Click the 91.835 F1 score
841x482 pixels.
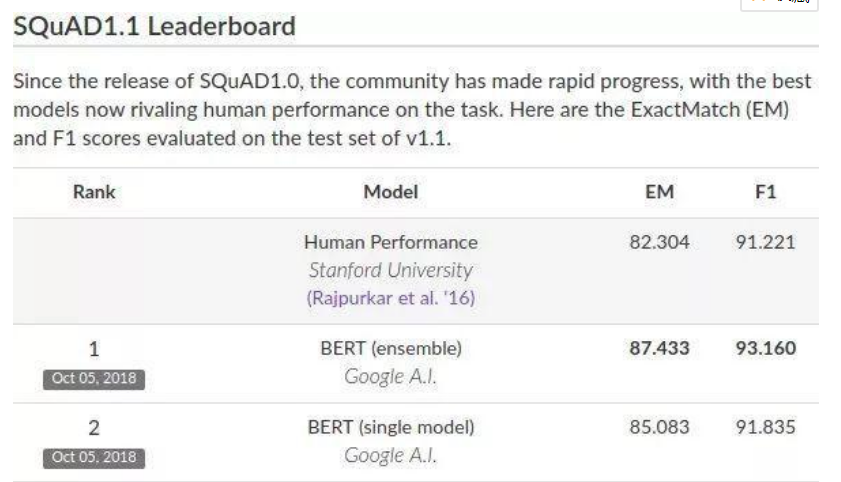click(x=765, y=427)
